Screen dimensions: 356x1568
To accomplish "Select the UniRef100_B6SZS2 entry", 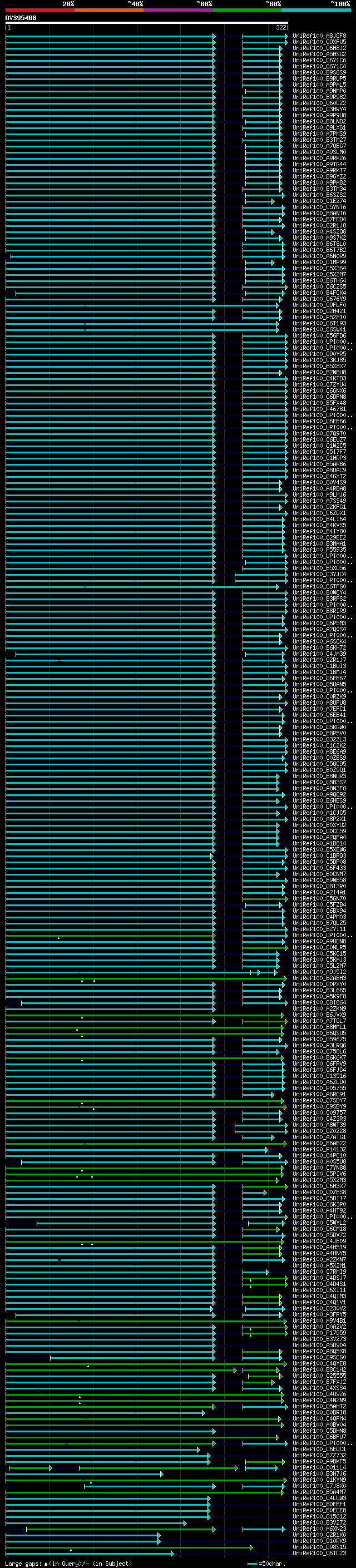I will pos(319,195).
